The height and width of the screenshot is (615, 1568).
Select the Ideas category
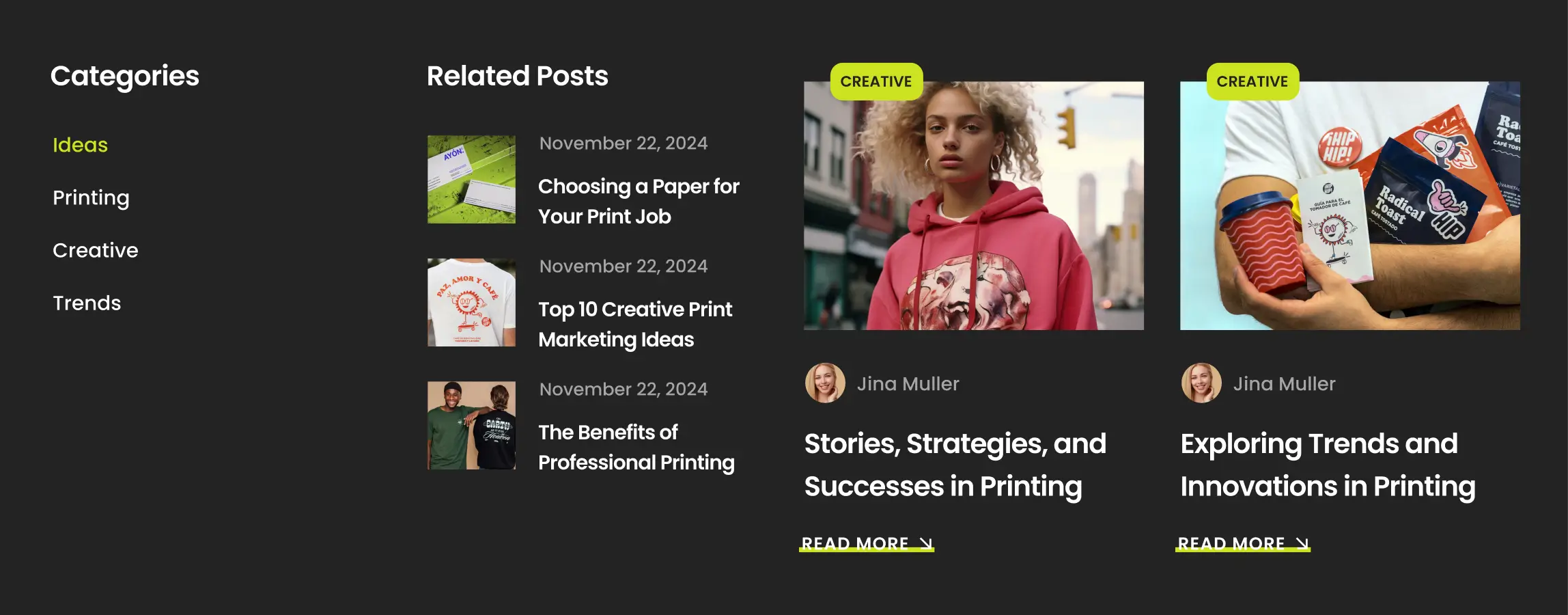(80, 145)
